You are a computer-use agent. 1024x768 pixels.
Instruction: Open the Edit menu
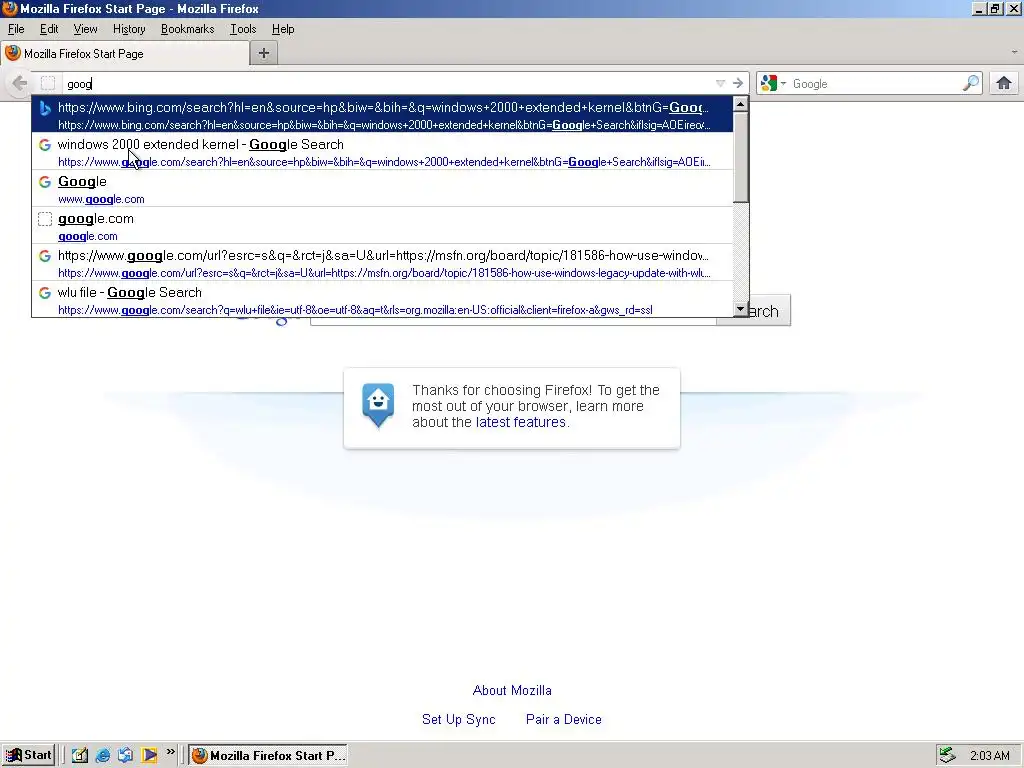(x=49, y=29)
